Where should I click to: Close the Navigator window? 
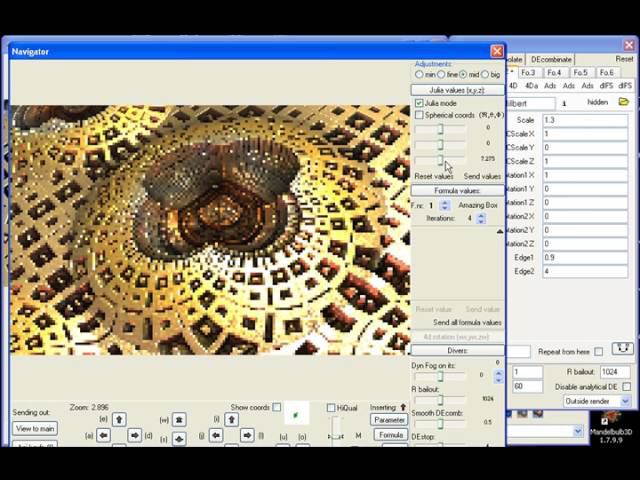click(x=497, y=51)
